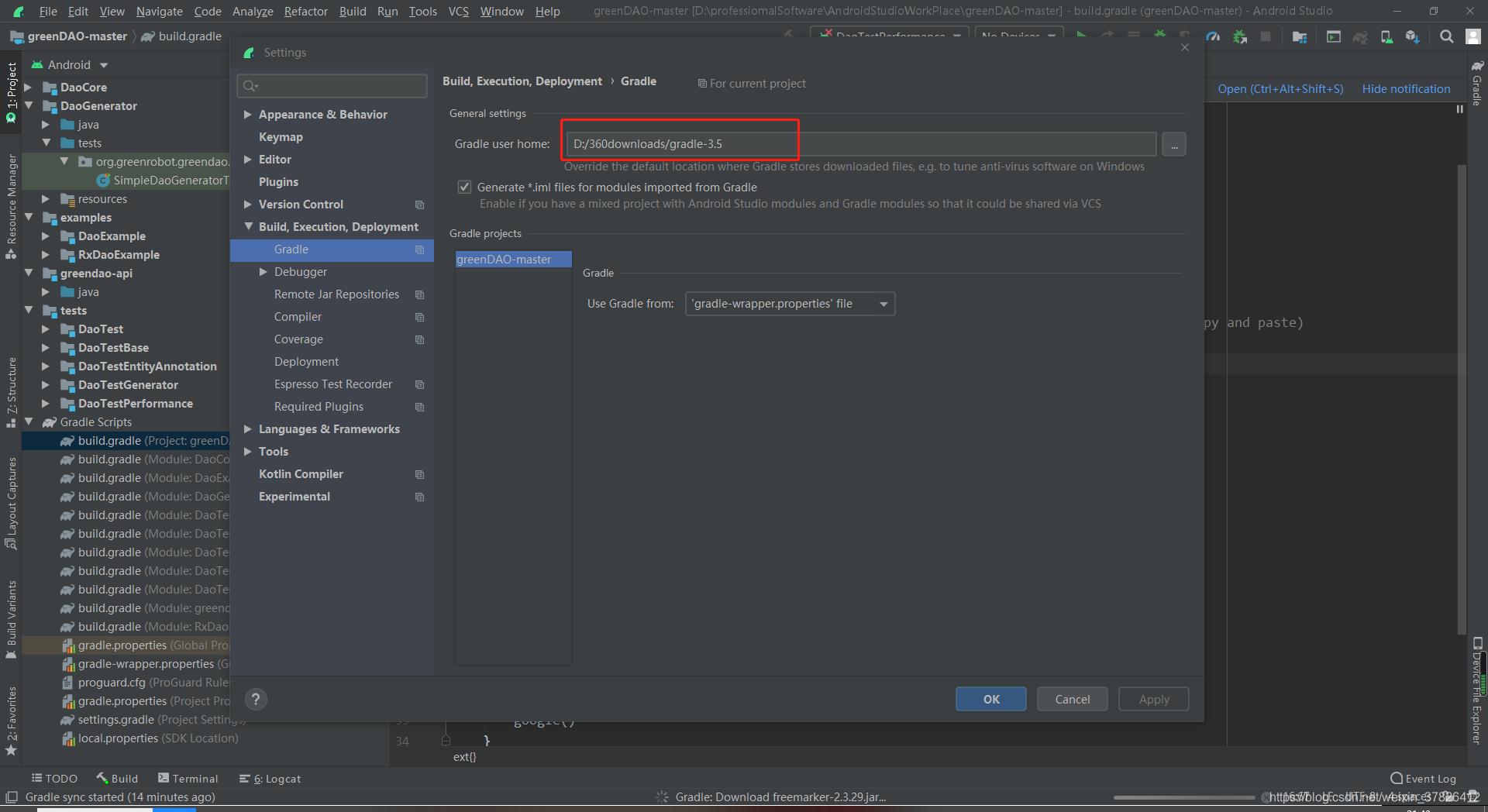
Task: Expand the Editor settings section
Action: click(x=248, y=160)
